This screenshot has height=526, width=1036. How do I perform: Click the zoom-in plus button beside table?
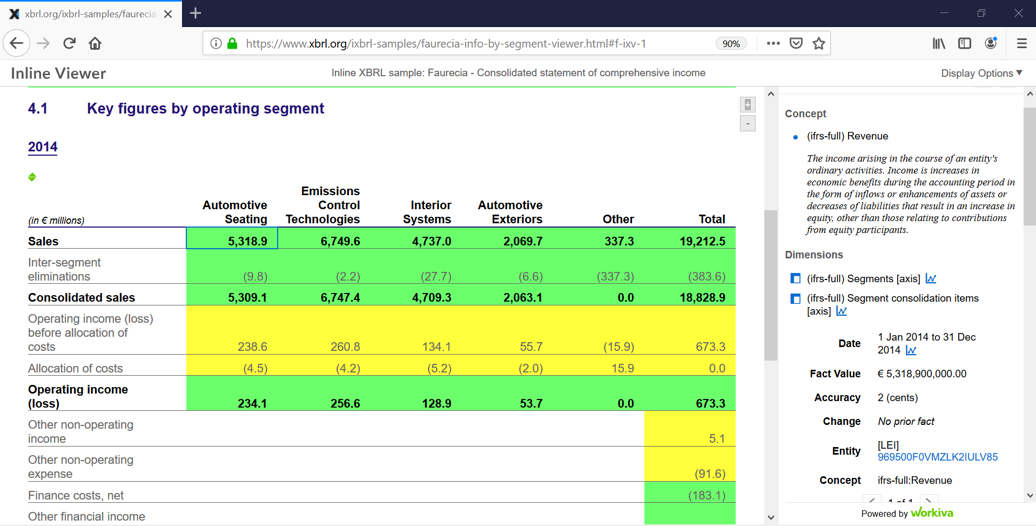[747, 104]
